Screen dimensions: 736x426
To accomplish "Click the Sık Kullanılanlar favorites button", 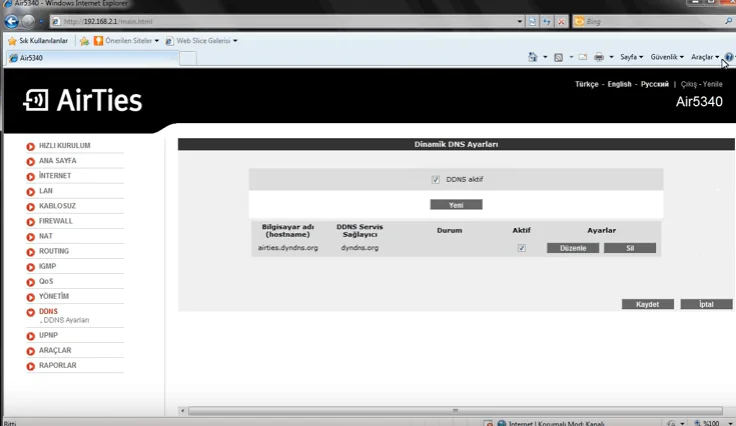I will 38,41.
